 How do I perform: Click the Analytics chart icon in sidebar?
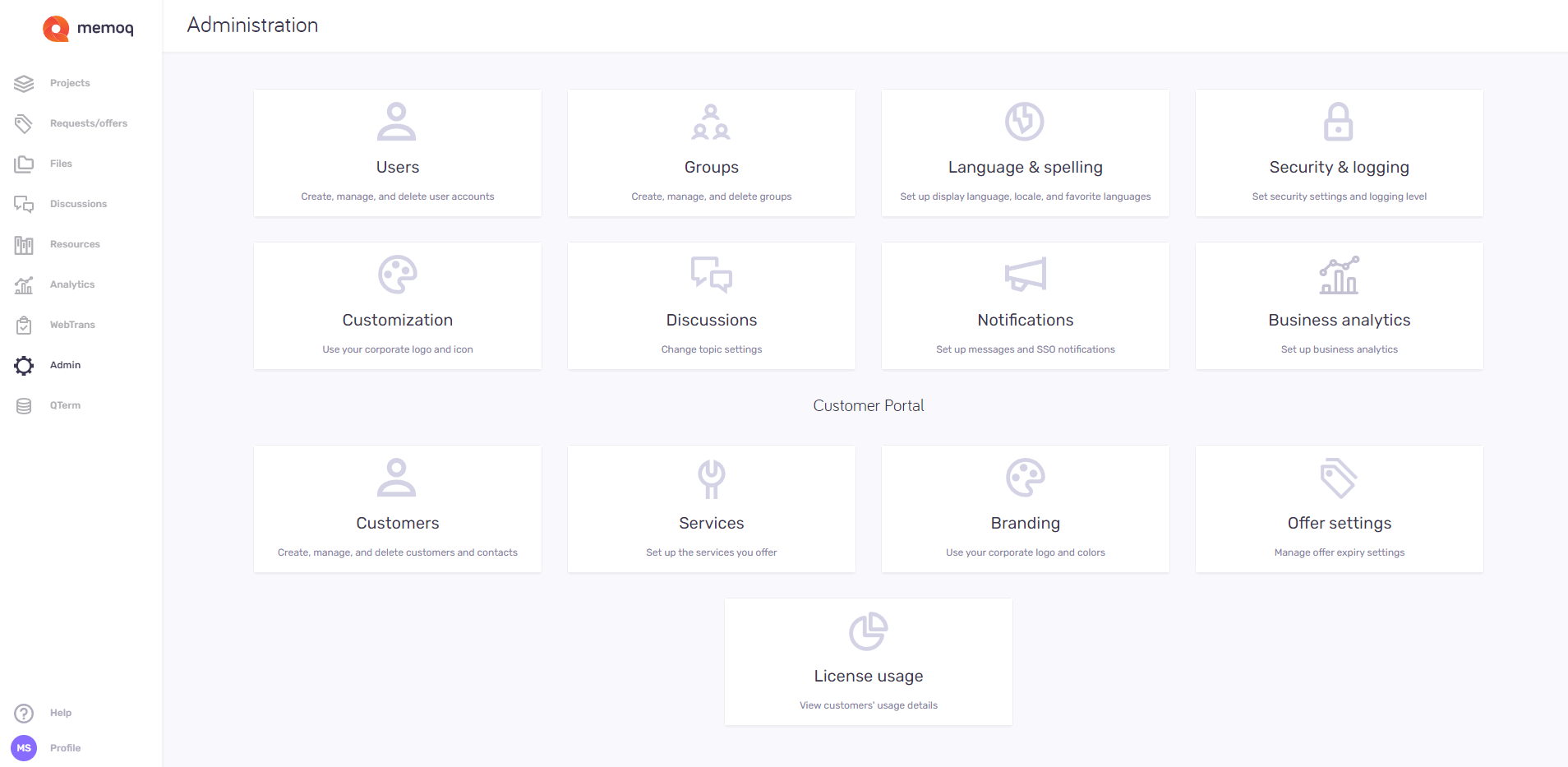[24, 284]
